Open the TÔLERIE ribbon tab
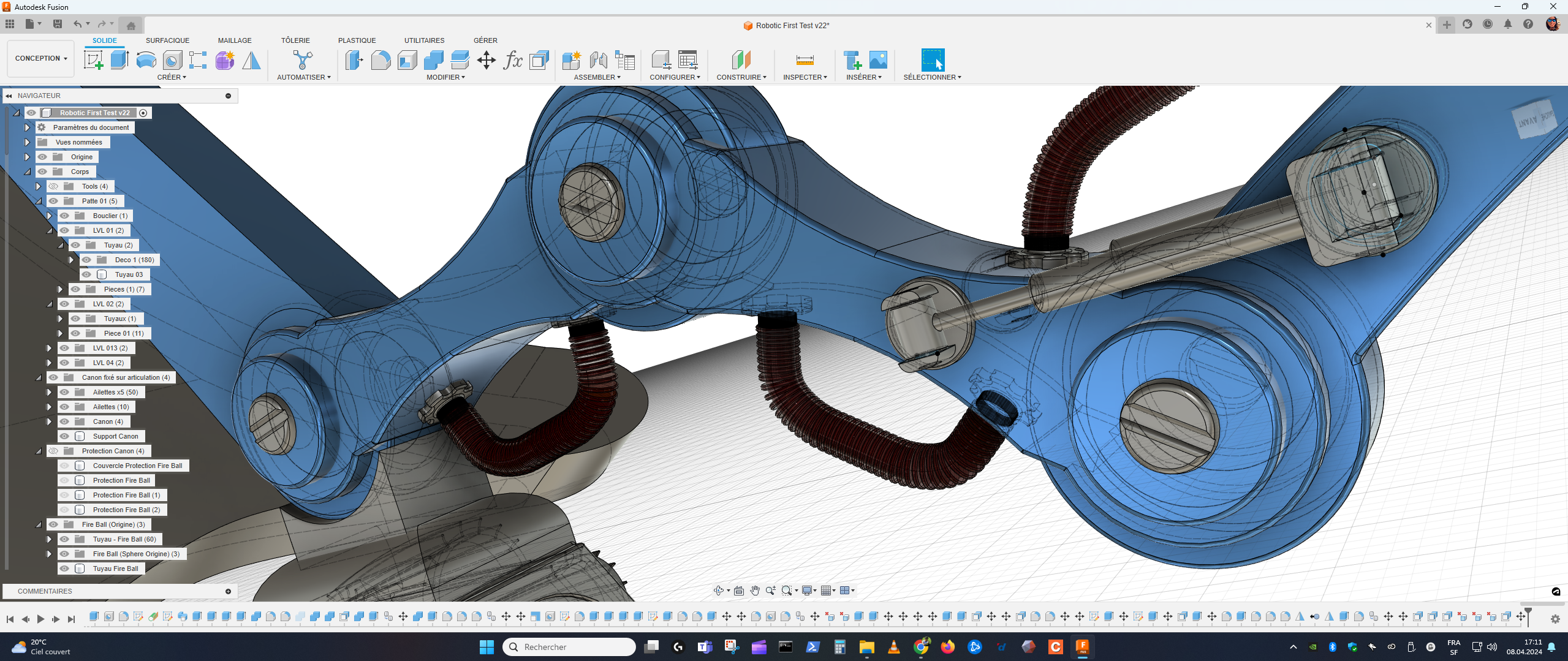Image resolution: width=1568 pixels, height=661 pixels. pos(295,40)
